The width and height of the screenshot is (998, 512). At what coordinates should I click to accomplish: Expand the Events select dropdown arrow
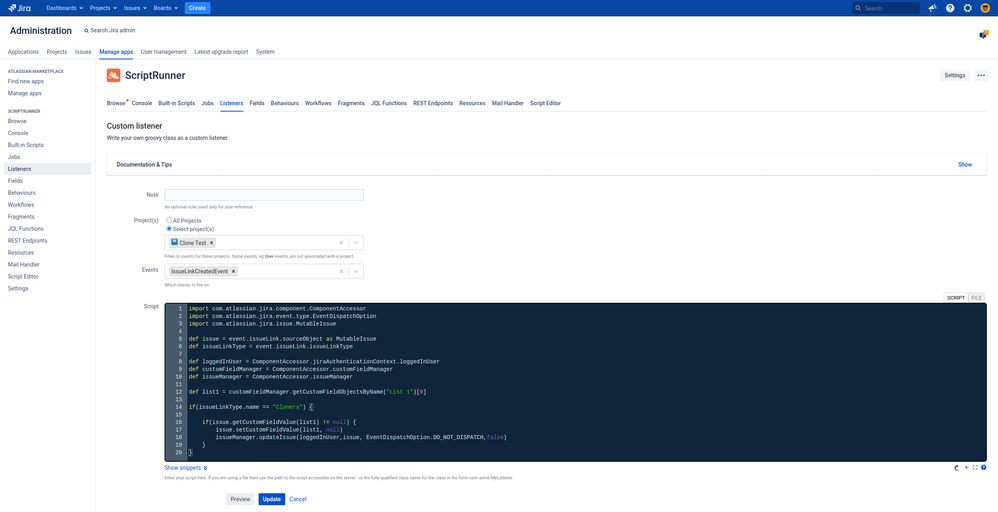point(356,271)
